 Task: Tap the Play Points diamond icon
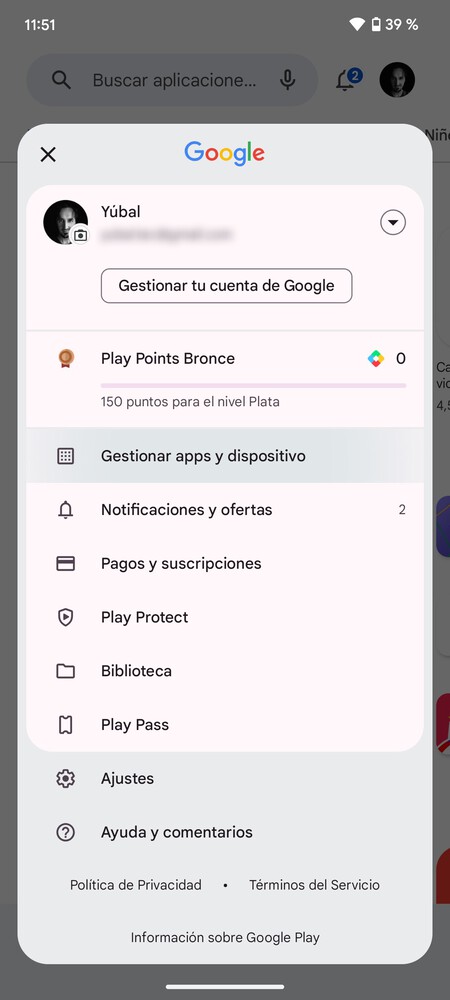pos(376,359)
